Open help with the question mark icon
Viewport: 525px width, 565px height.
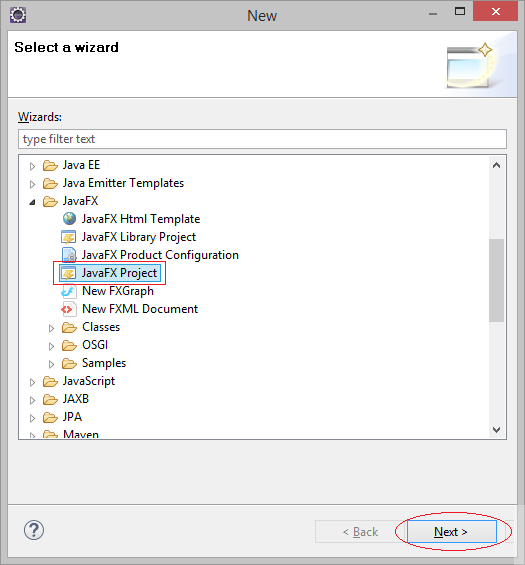(34, 530)
